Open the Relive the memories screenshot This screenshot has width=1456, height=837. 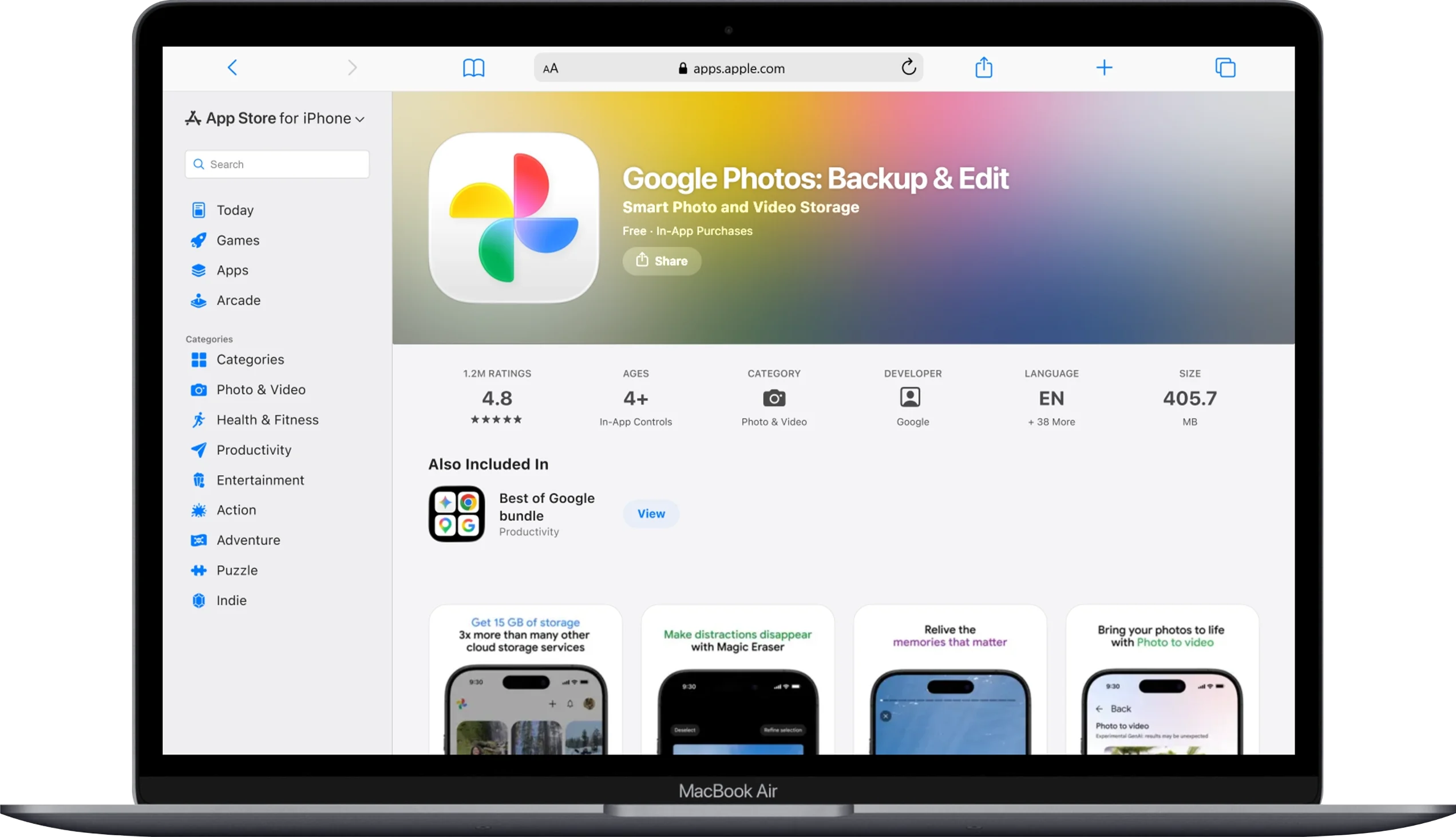point(950,680)
